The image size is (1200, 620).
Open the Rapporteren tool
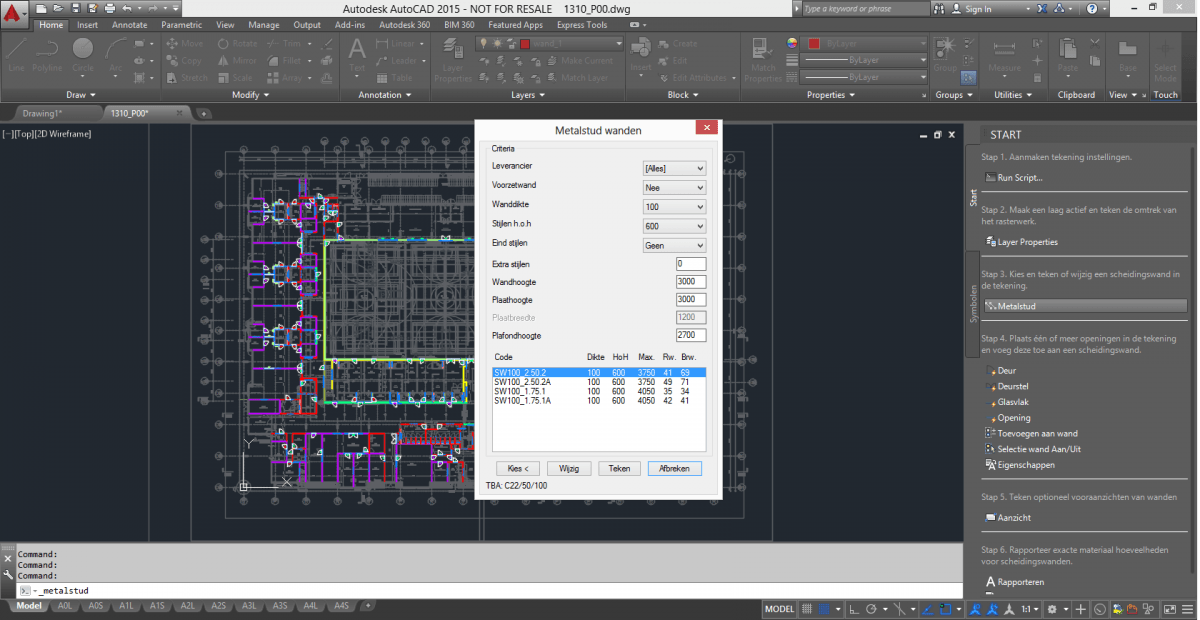click(990, 582)
